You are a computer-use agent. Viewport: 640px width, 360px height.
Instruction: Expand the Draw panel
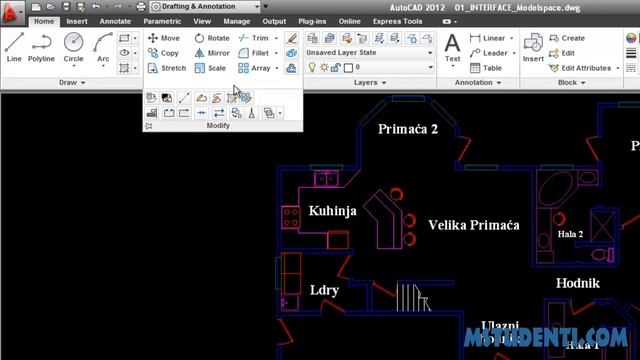pyautogui.click(x=72, y=83)
